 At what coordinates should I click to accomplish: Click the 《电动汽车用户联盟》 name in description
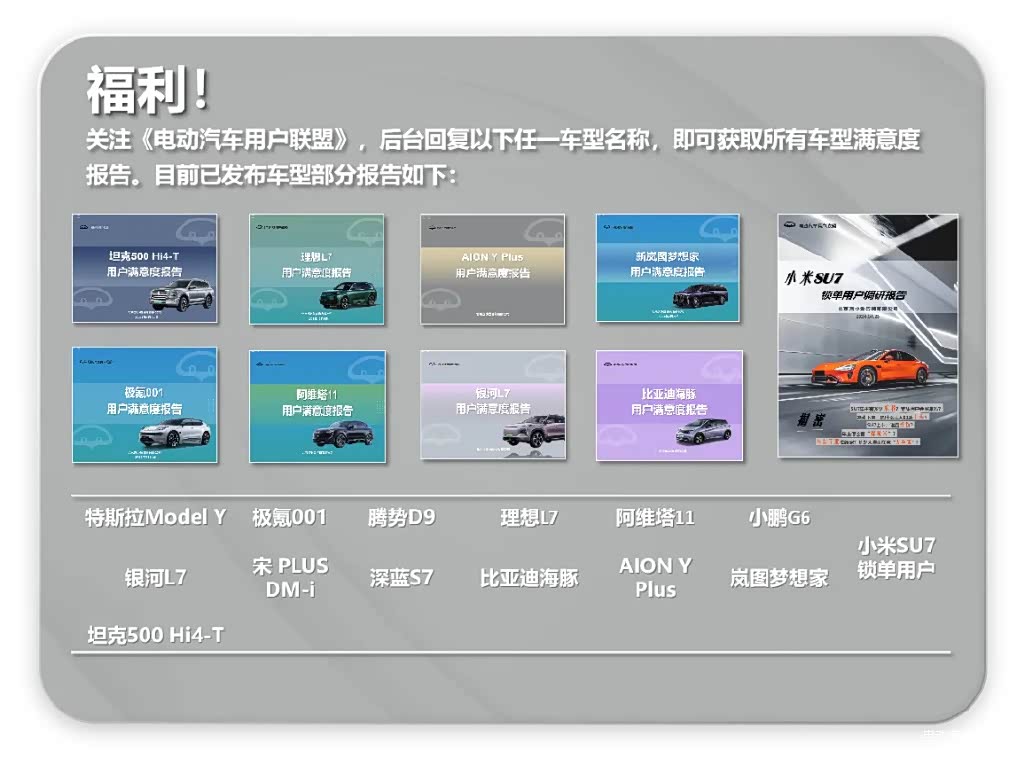pyautogui.click(x=240, y=139)
